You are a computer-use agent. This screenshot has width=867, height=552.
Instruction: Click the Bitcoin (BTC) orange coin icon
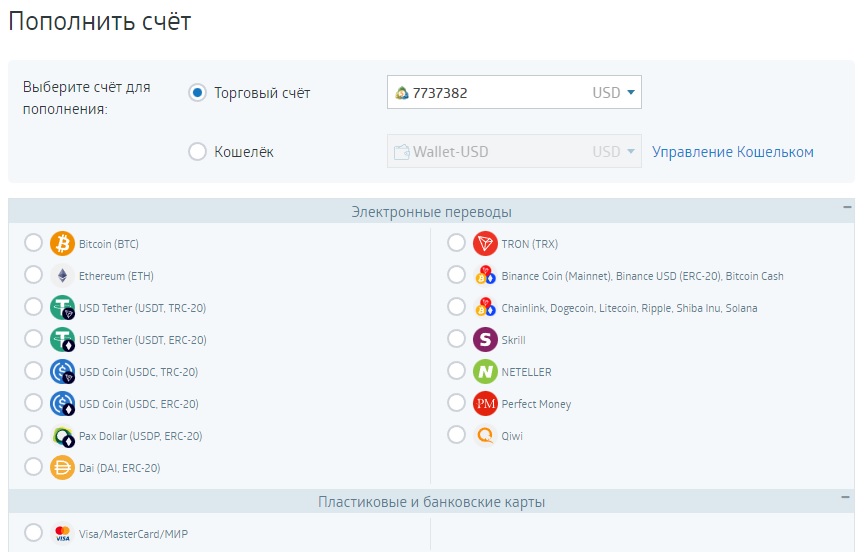[x=62, y=243]
